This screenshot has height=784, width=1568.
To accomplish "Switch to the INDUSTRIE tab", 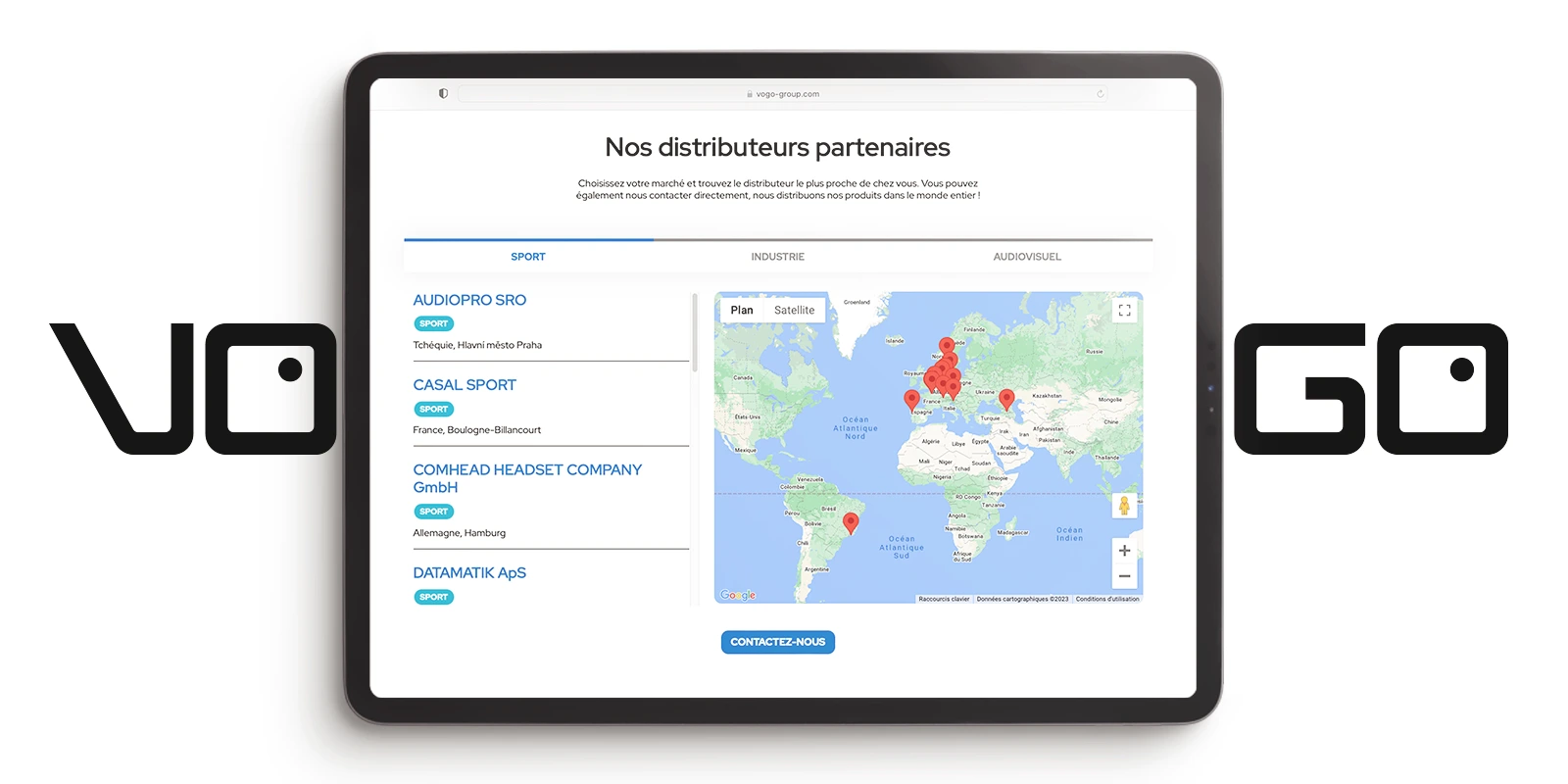I will (x=777, y=257).
